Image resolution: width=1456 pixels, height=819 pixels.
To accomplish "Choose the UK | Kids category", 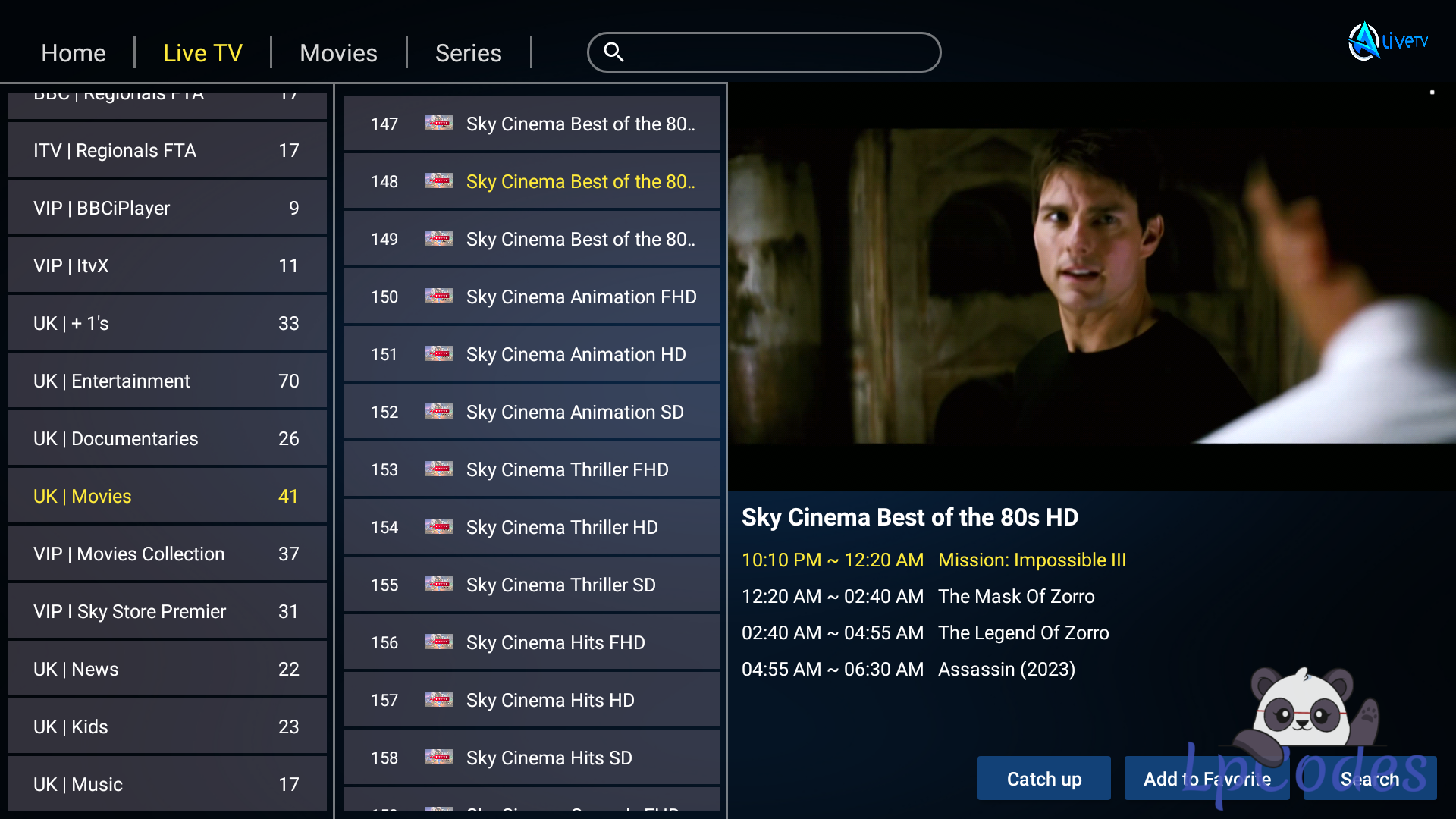I will coord(167,726).
